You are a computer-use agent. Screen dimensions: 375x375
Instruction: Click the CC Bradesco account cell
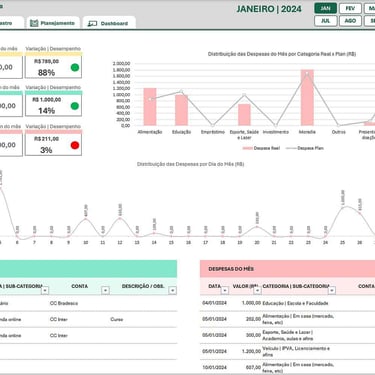tap(64, 303)
